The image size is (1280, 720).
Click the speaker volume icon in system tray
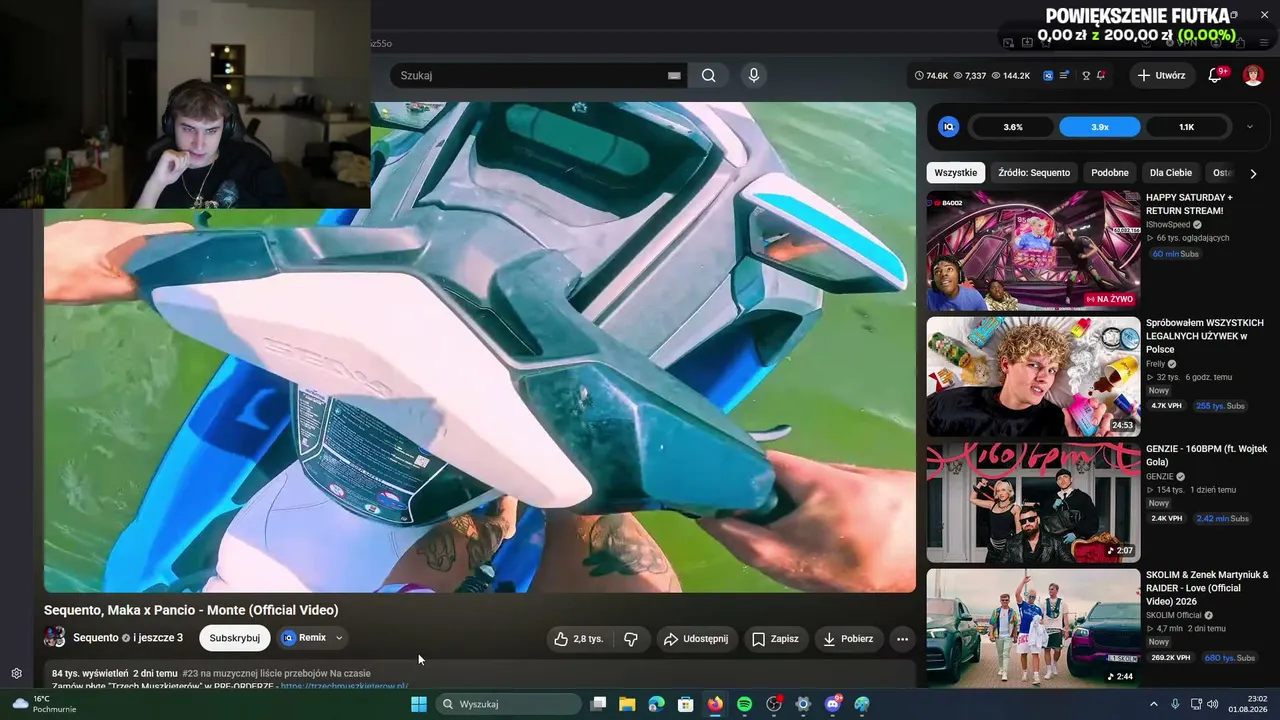pyautogui.click(x=1212, y=704)
